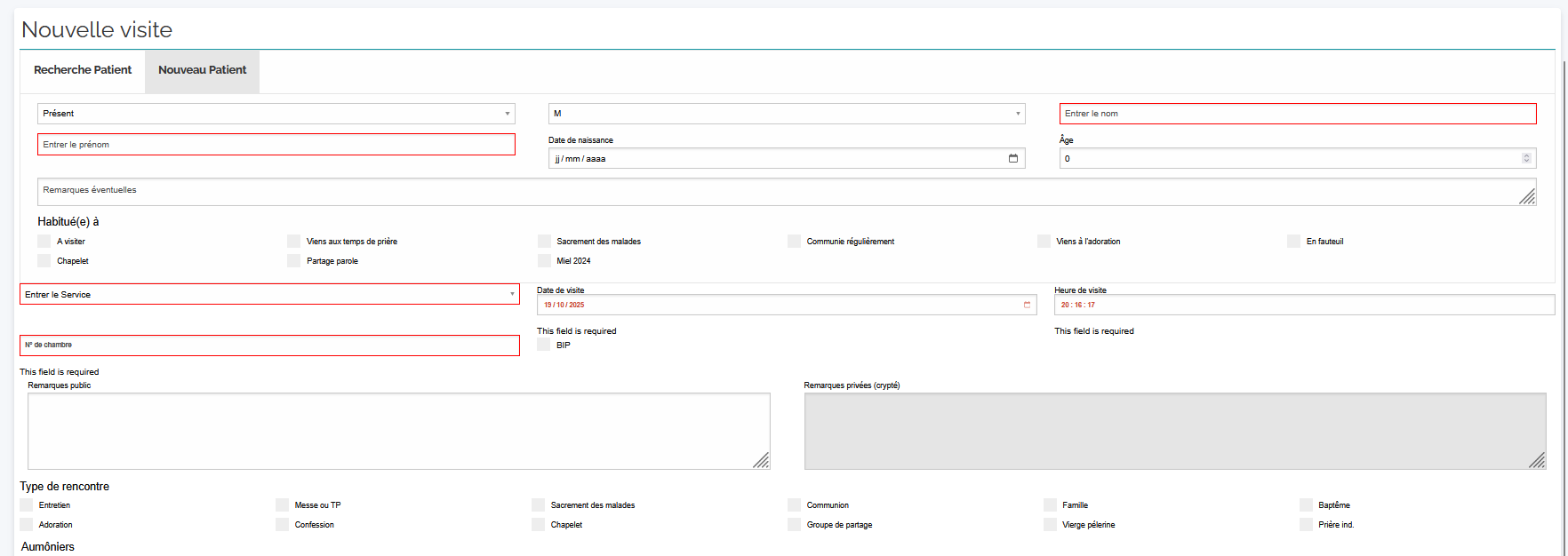
Task: Select the Nouveau Patient tab
Action: coord(202,70)
